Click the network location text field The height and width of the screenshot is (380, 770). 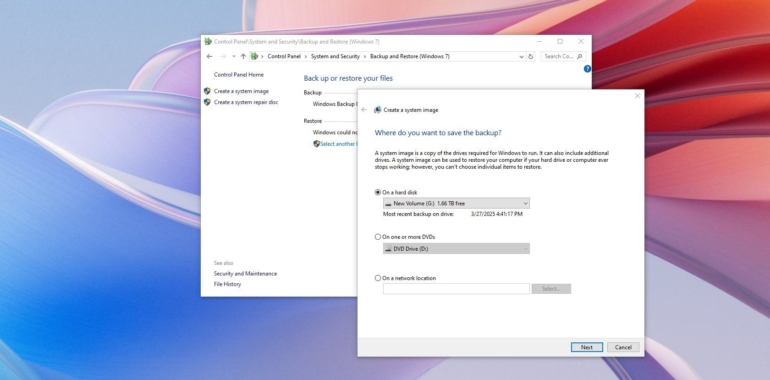456,289
